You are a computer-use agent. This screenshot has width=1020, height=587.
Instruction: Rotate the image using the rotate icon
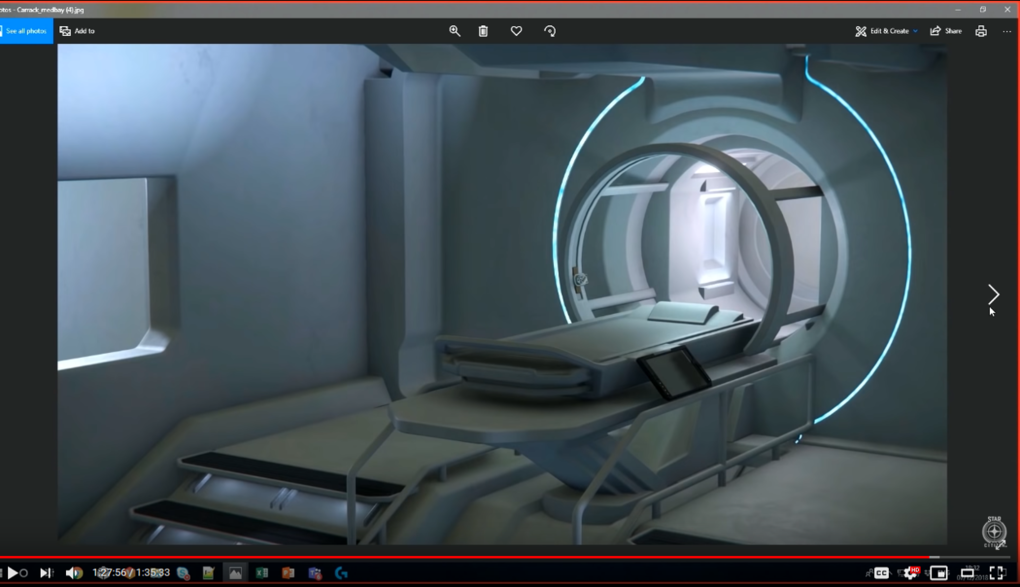[x=550, y=31]
